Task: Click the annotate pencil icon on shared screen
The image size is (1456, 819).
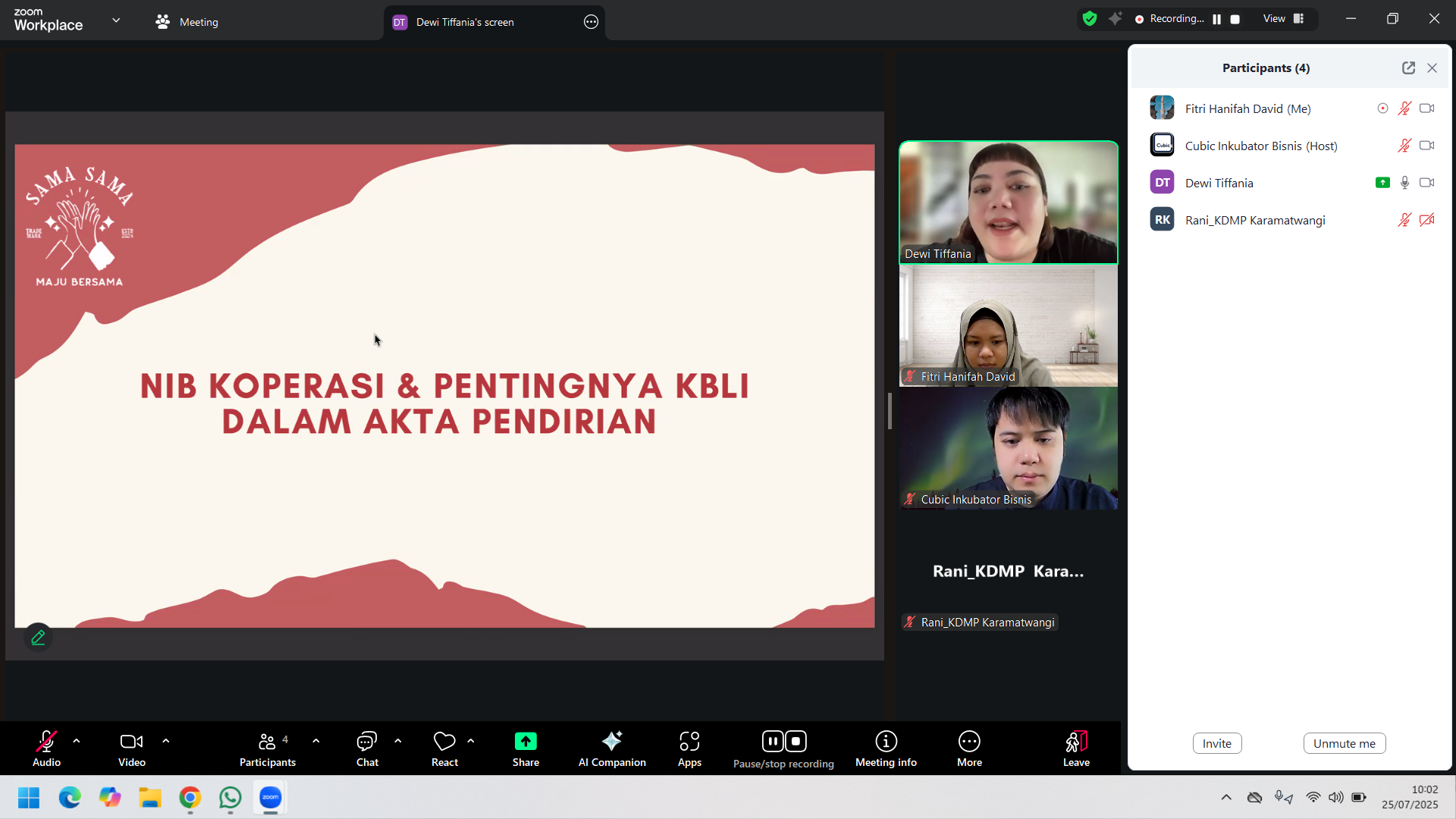Action: [38, 638]
